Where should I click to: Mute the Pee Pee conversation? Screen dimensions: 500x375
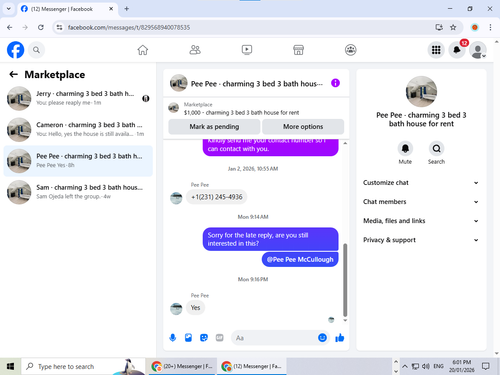point(405,148)
